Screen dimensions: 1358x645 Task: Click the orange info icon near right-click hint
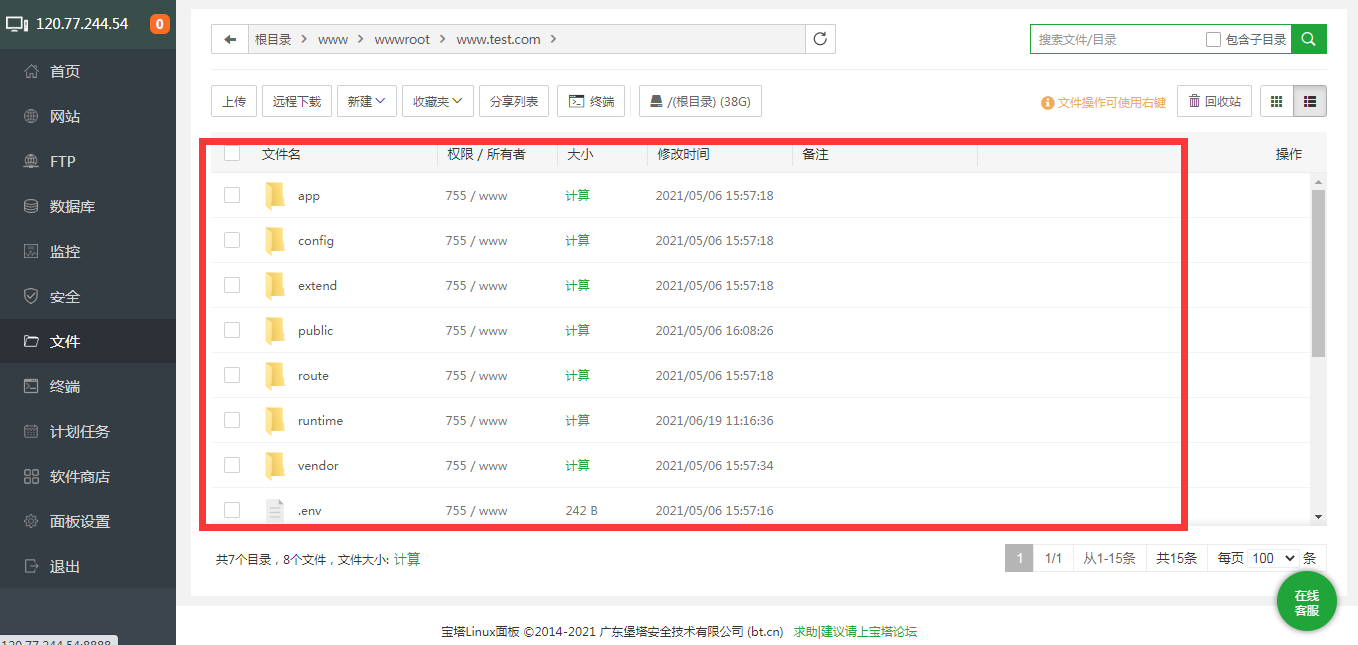coord(1048,102)
